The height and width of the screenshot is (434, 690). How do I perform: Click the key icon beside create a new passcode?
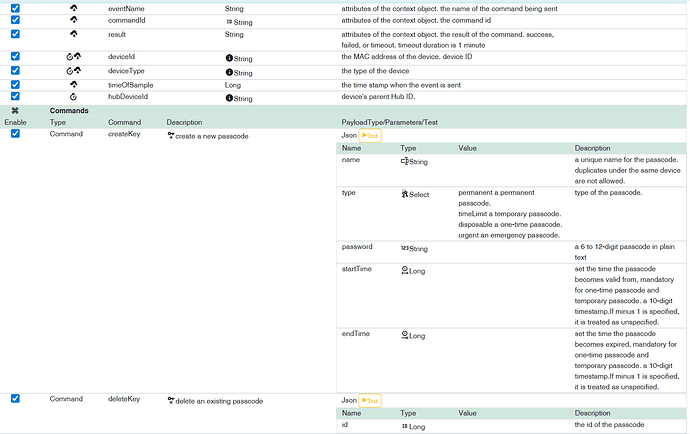coord(171,136)
